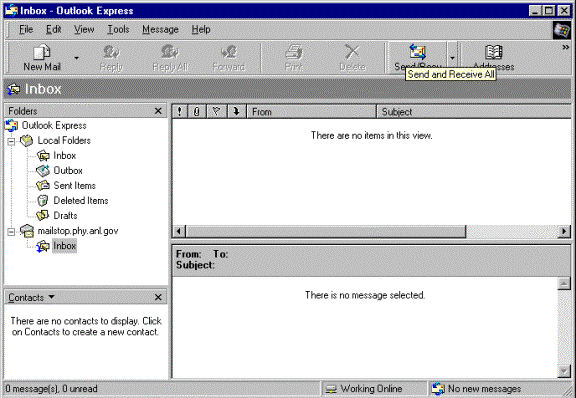Viewport: 576px width, 398px height.
Task: Sort by download-mark arrow column header
Action: (237, 111)
